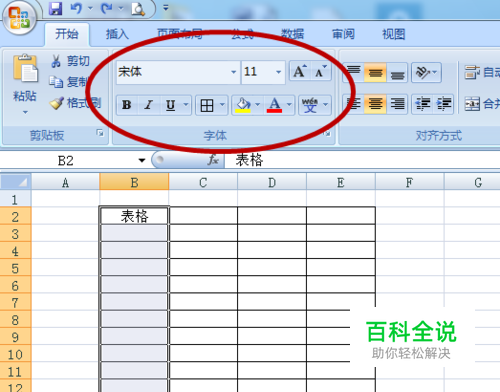Image resolution: width=500 pixels, height=392 pixels.
Task: Align text to bottom of cell
Action: [x=397, y=72]
